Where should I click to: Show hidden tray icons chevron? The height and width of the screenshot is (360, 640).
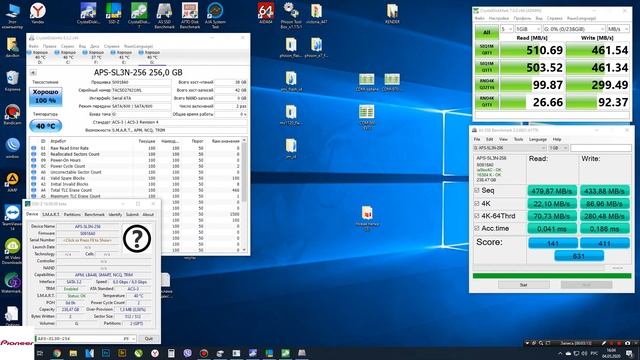click(560, 353)
